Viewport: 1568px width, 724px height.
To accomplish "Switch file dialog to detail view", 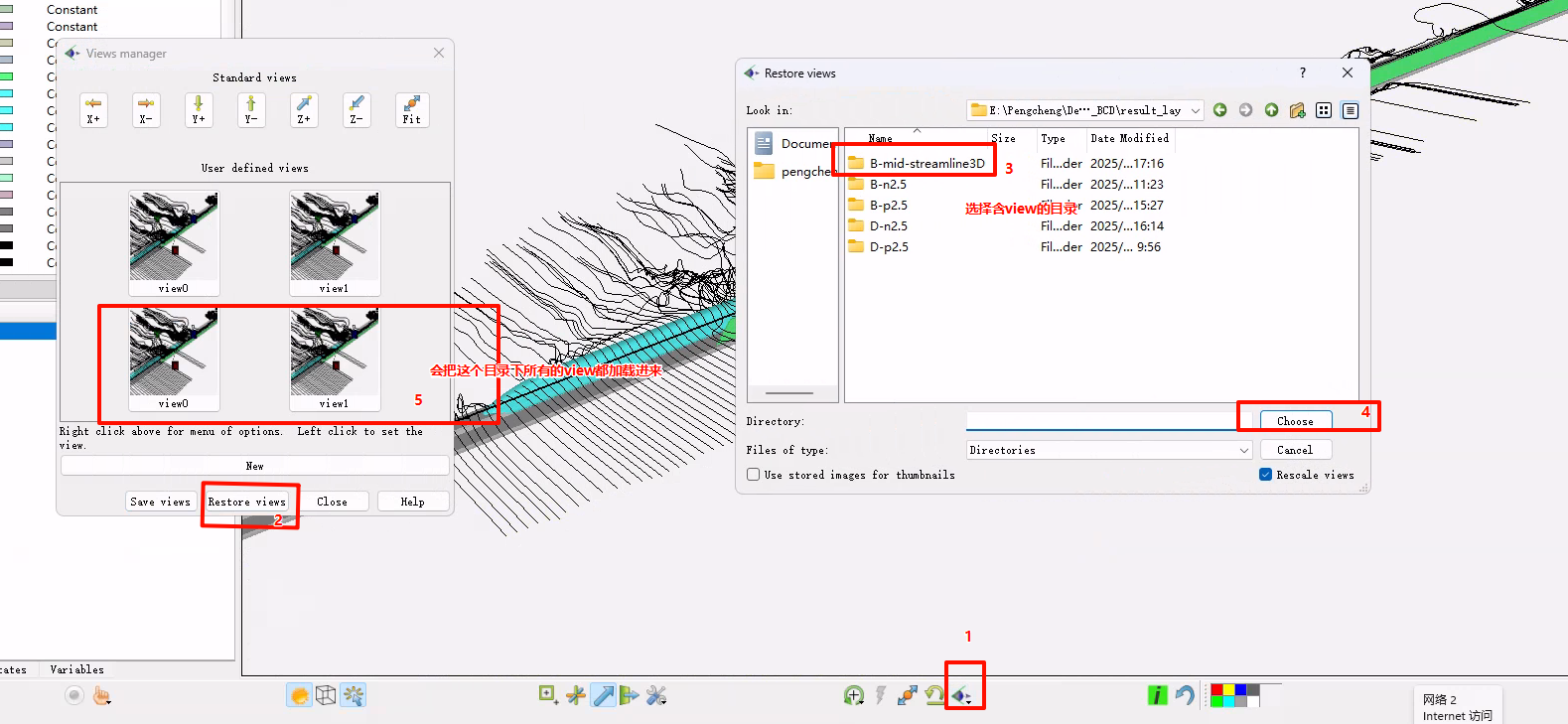I will (1350, 110).
